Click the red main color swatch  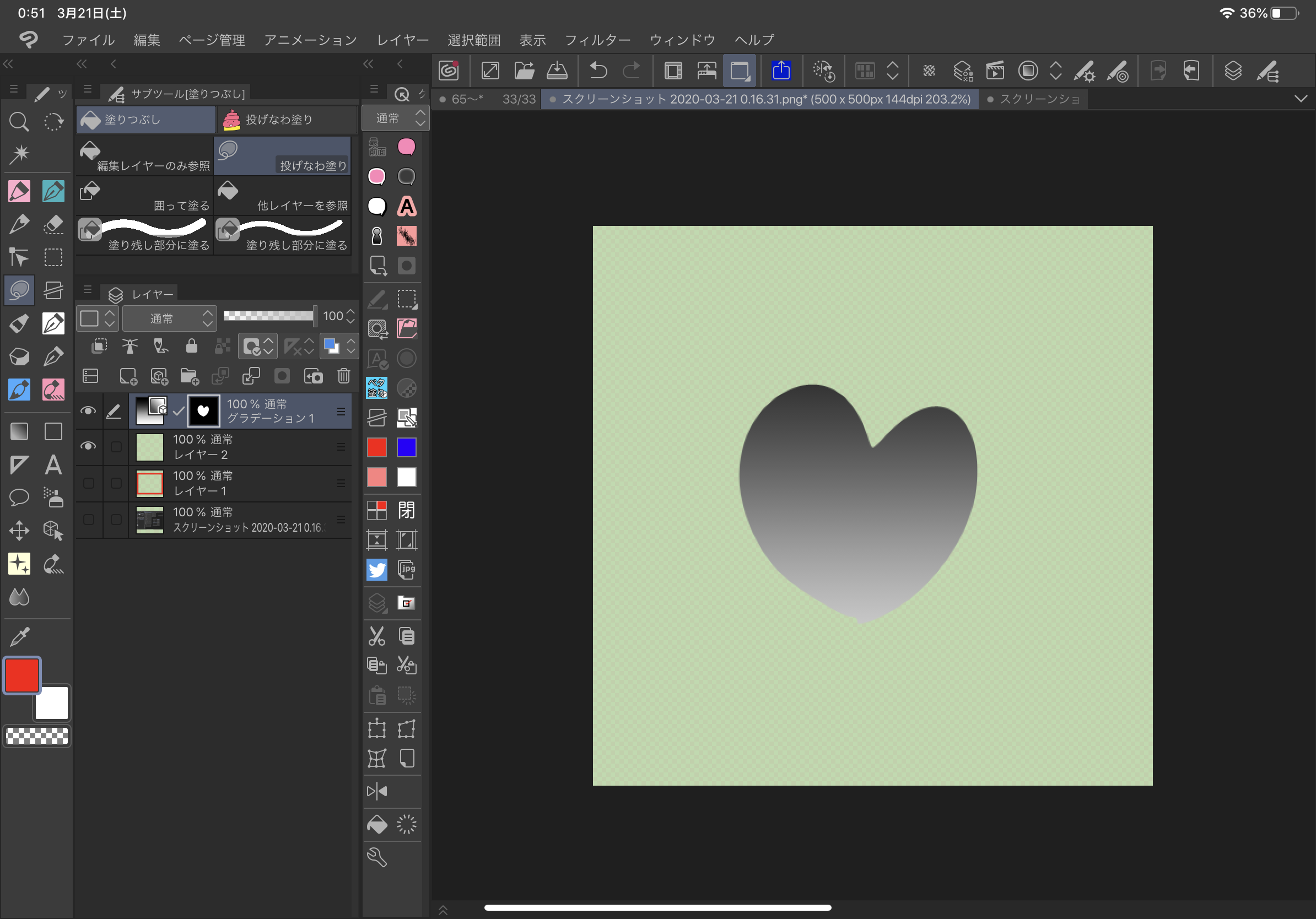point(22,675)
